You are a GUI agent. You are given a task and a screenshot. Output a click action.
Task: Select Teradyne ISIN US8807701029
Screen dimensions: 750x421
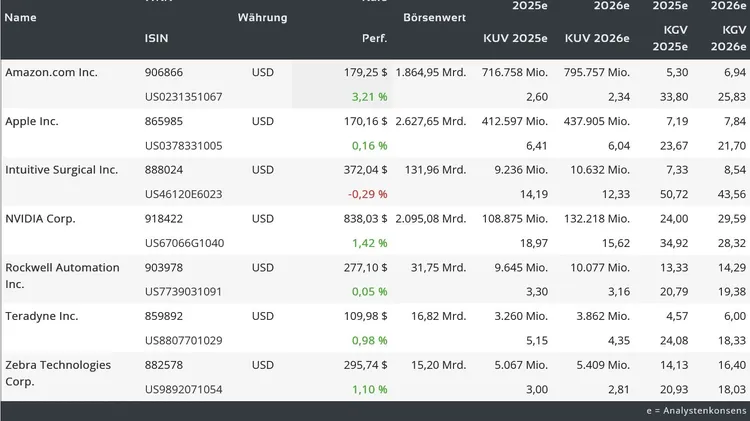click(184, 341)
